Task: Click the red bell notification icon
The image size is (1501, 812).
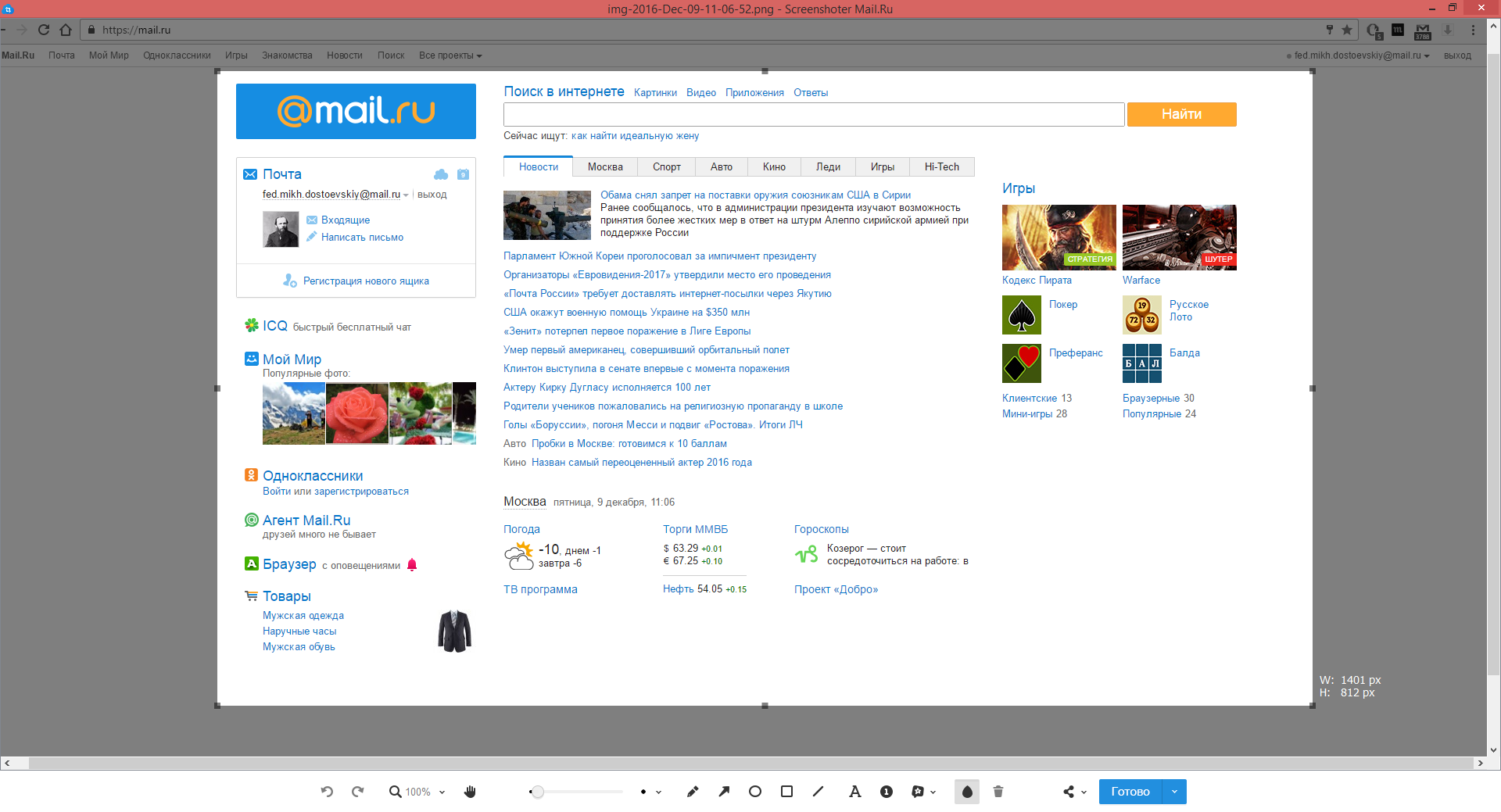Action: click(x=412, y=565)
